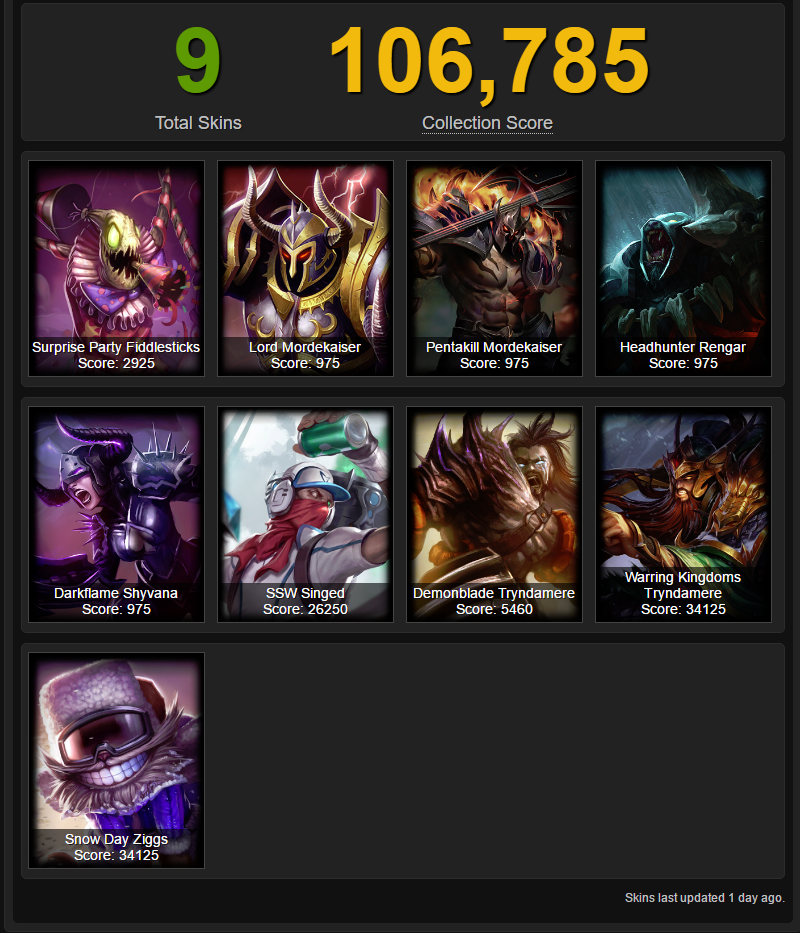Click the SSW Singed skin card
This screenshot has height=933, width=800.
[305, 515]
